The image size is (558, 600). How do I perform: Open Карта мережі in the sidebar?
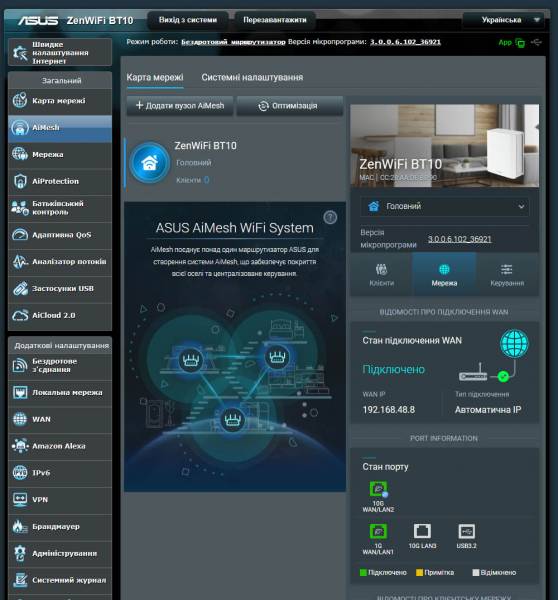(60, 101)
